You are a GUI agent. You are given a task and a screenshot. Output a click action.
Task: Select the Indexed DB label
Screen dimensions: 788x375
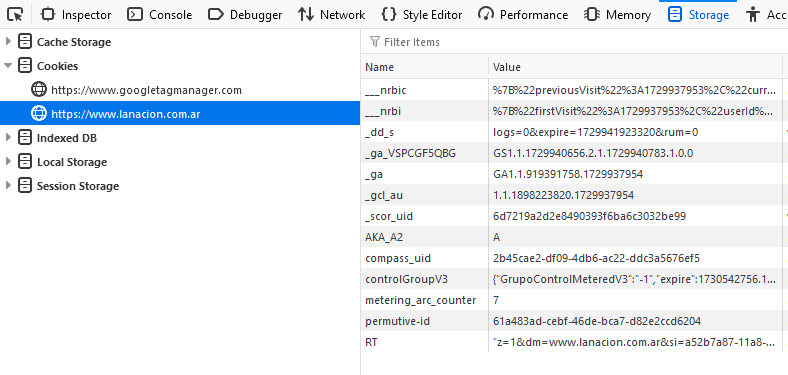tap(67, 138)
